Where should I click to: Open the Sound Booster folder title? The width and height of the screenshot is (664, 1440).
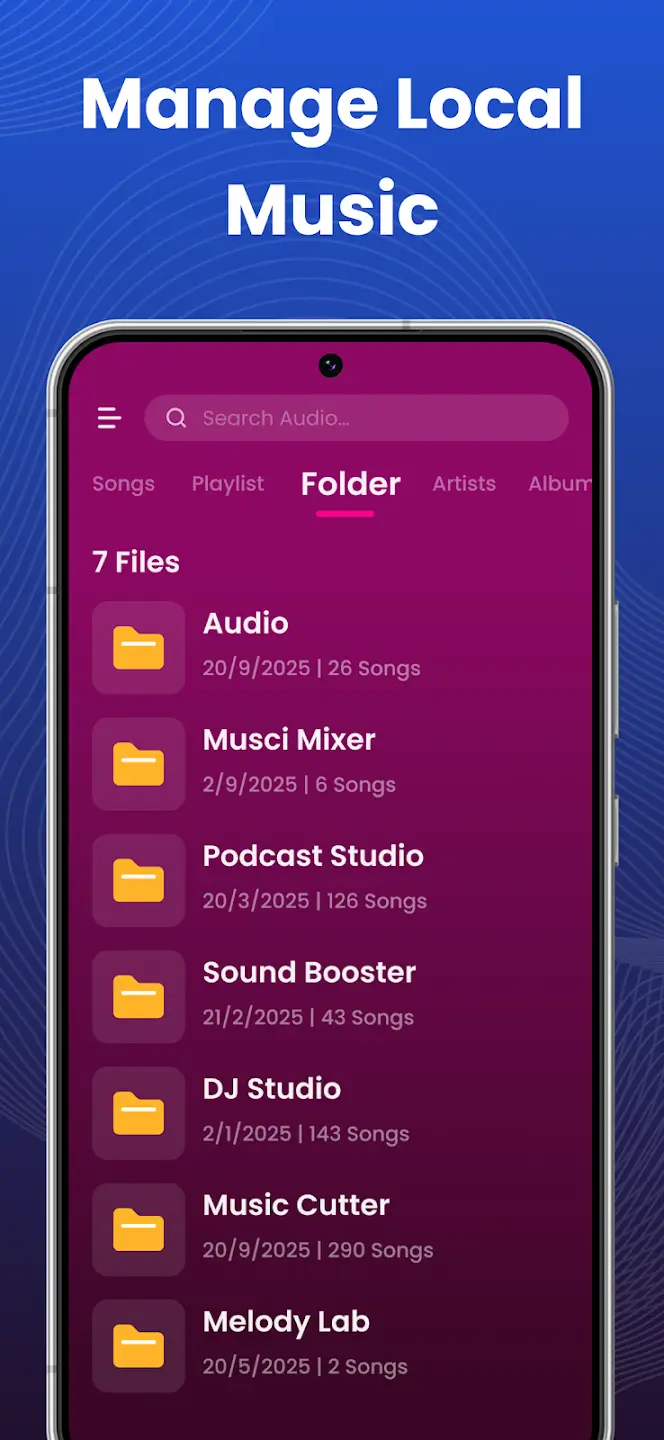tap(309, 972)
